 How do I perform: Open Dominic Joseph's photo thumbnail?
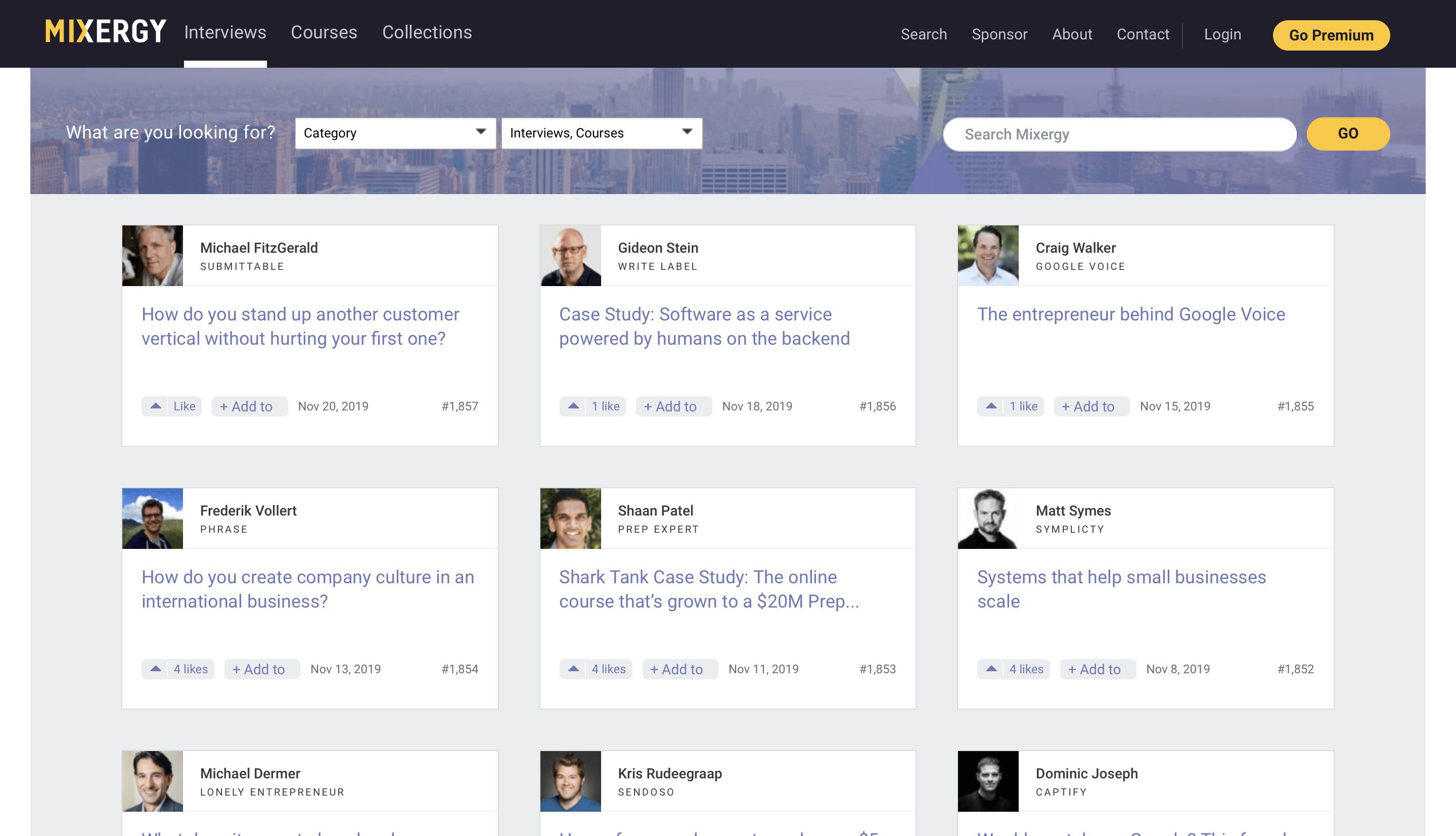988,781
